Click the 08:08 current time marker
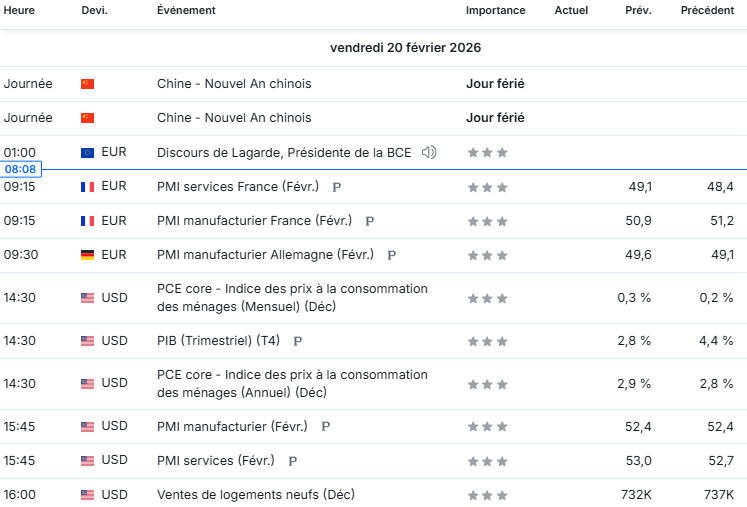The width and height of the screenshot is (747, 507). point(20,169)
